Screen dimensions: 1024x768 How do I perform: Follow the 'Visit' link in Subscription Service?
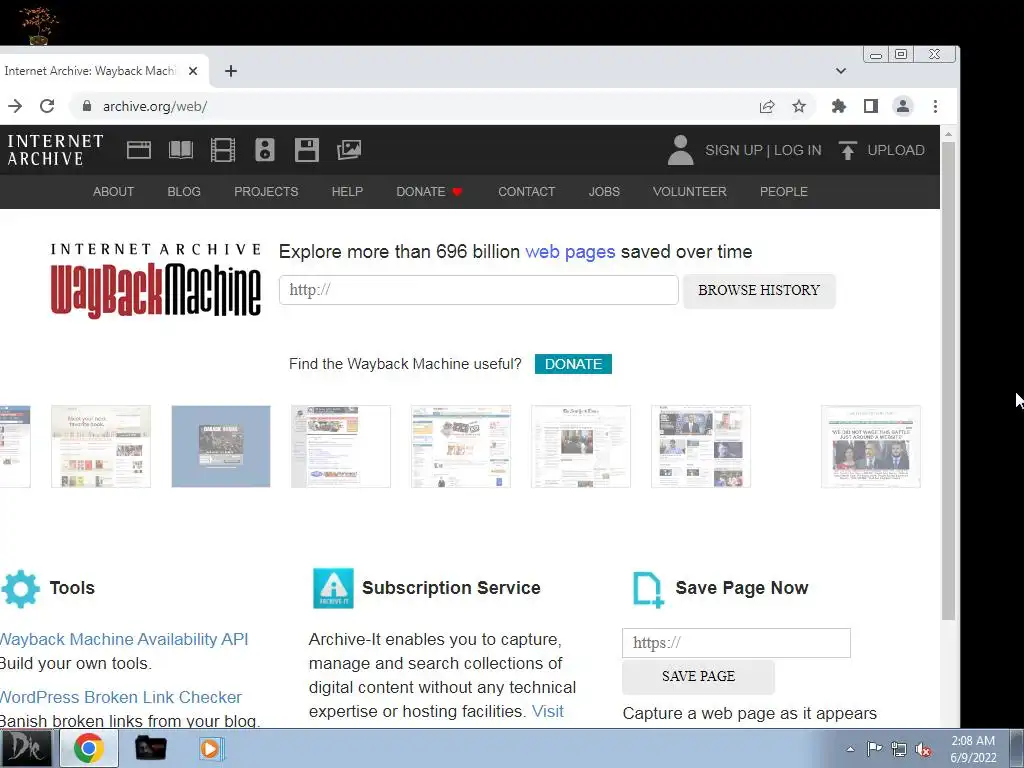(x=547, y=711)
